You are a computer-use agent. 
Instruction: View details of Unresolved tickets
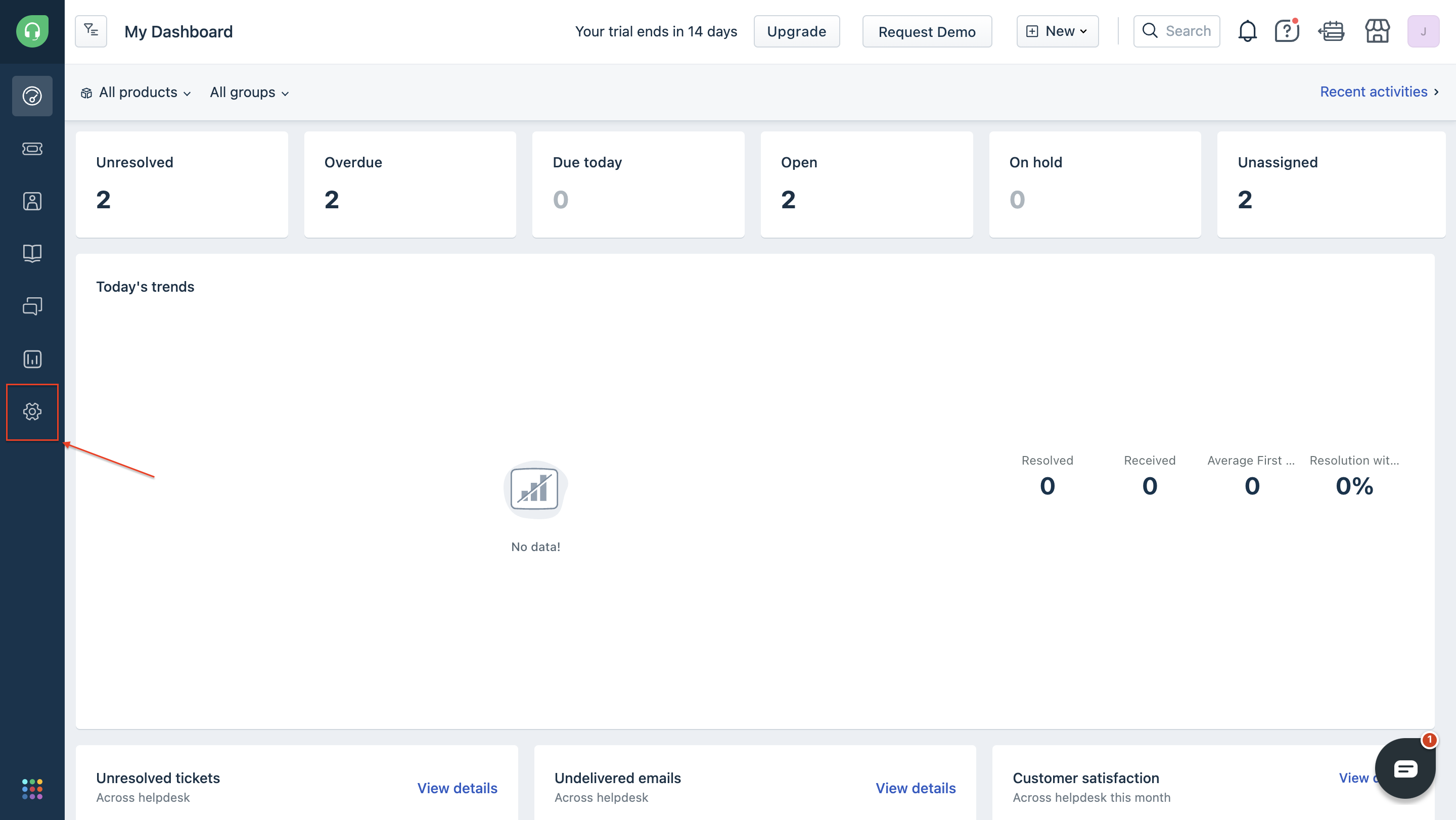[x=457, y=788]
